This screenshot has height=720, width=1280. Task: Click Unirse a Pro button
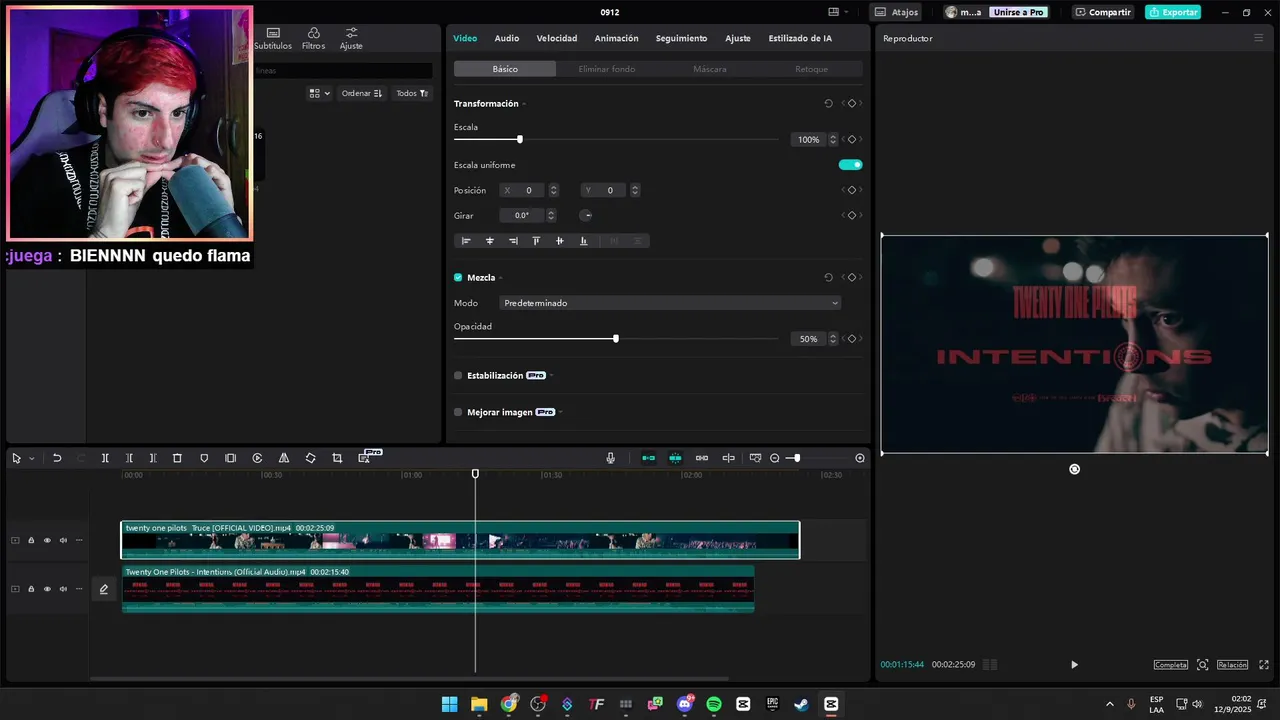pyautogui.click(x=1018, y=12)
